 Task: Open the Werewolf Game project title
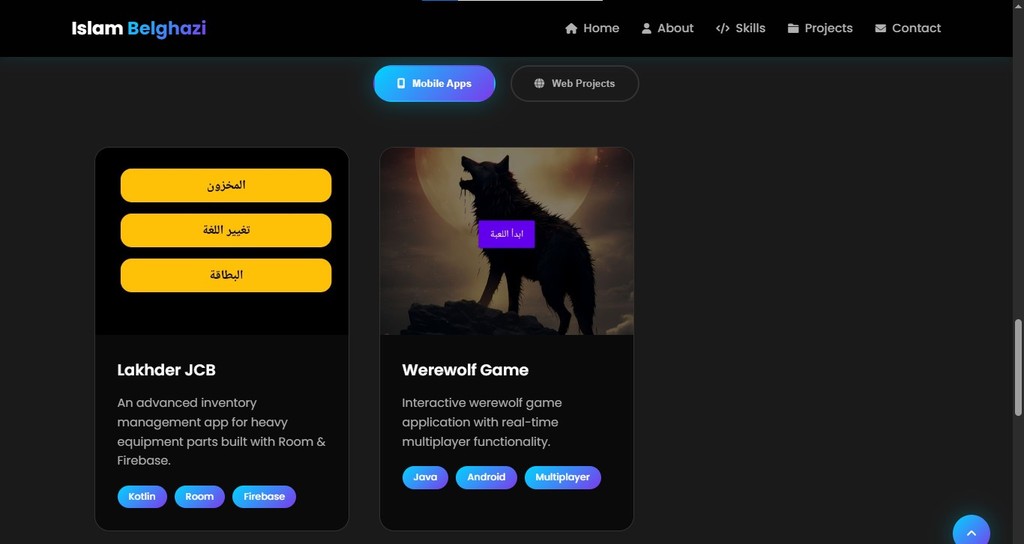(465, 370)
